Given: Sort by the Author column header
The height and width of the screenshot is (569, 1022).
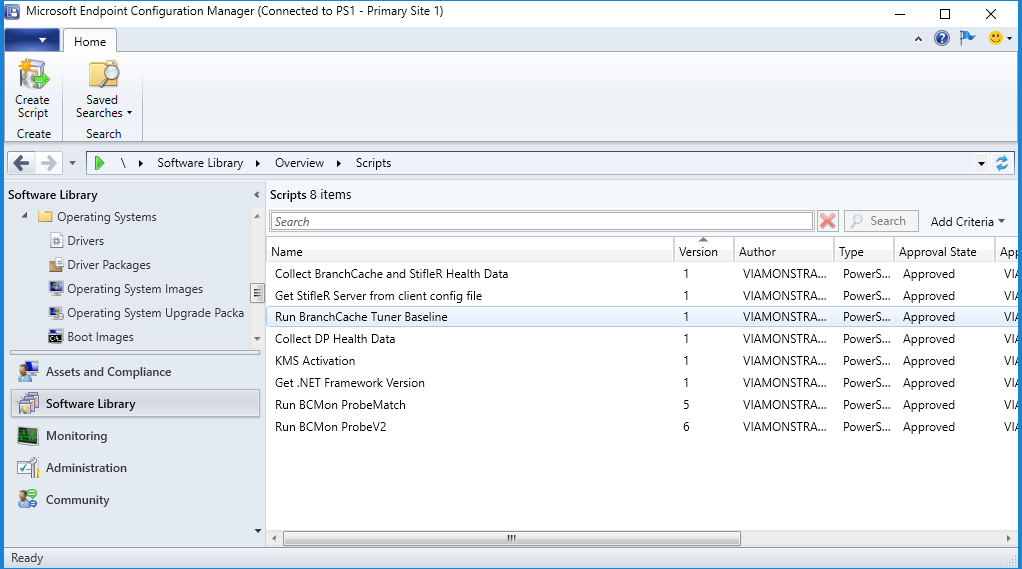Looking at the screenshot, I should pyautogui.click(x=783, y=252).
